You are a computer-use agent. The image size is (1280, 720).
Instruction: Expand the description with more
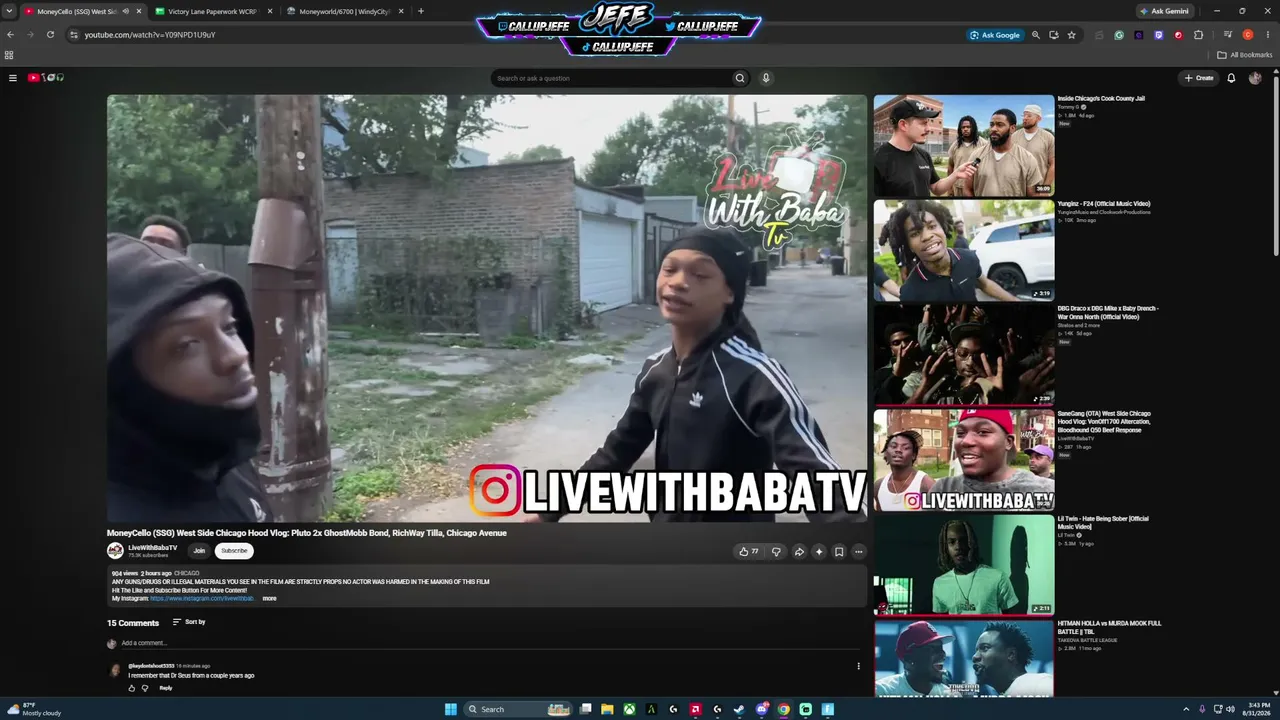269,599
